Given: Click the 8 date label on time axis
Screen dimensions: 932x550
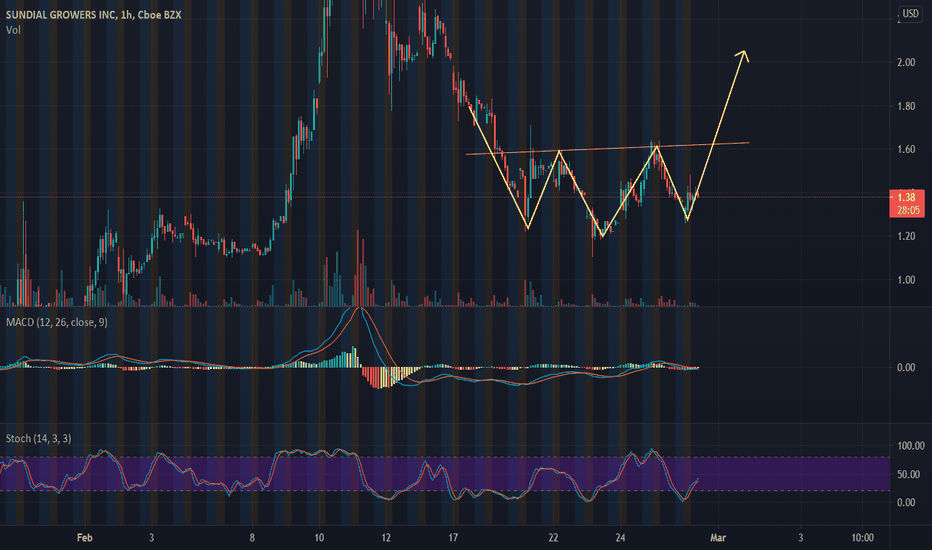Looking at the screenshot, I should click(x=252, y=538).
